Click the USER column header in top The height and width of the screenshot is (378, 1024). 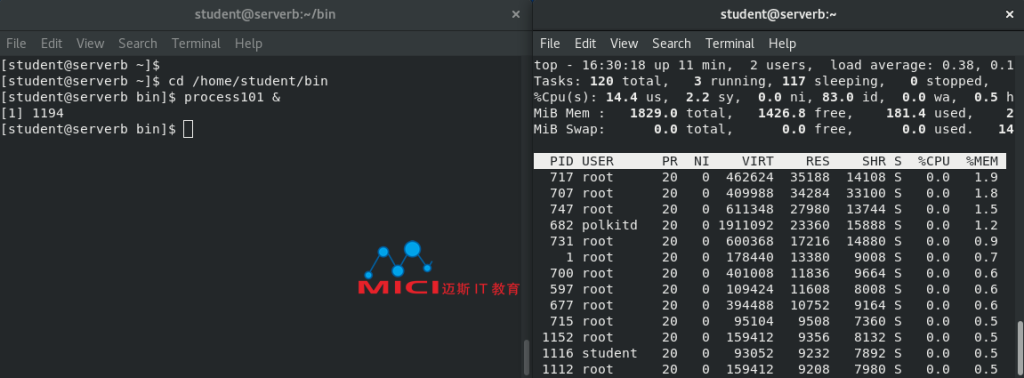click(x=598, y=161)
